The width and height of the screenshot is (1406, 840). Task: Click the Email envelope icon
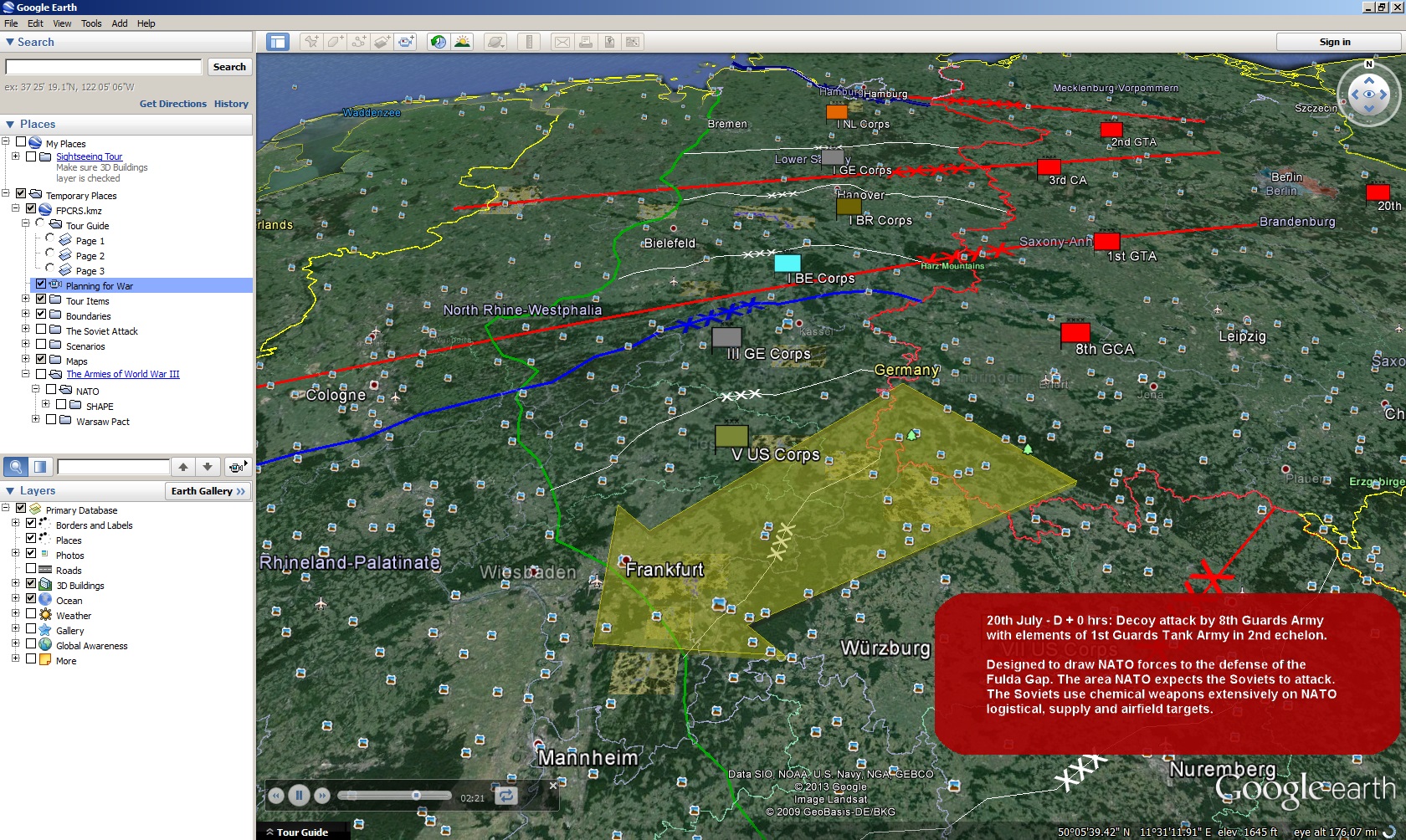point(562,42)
